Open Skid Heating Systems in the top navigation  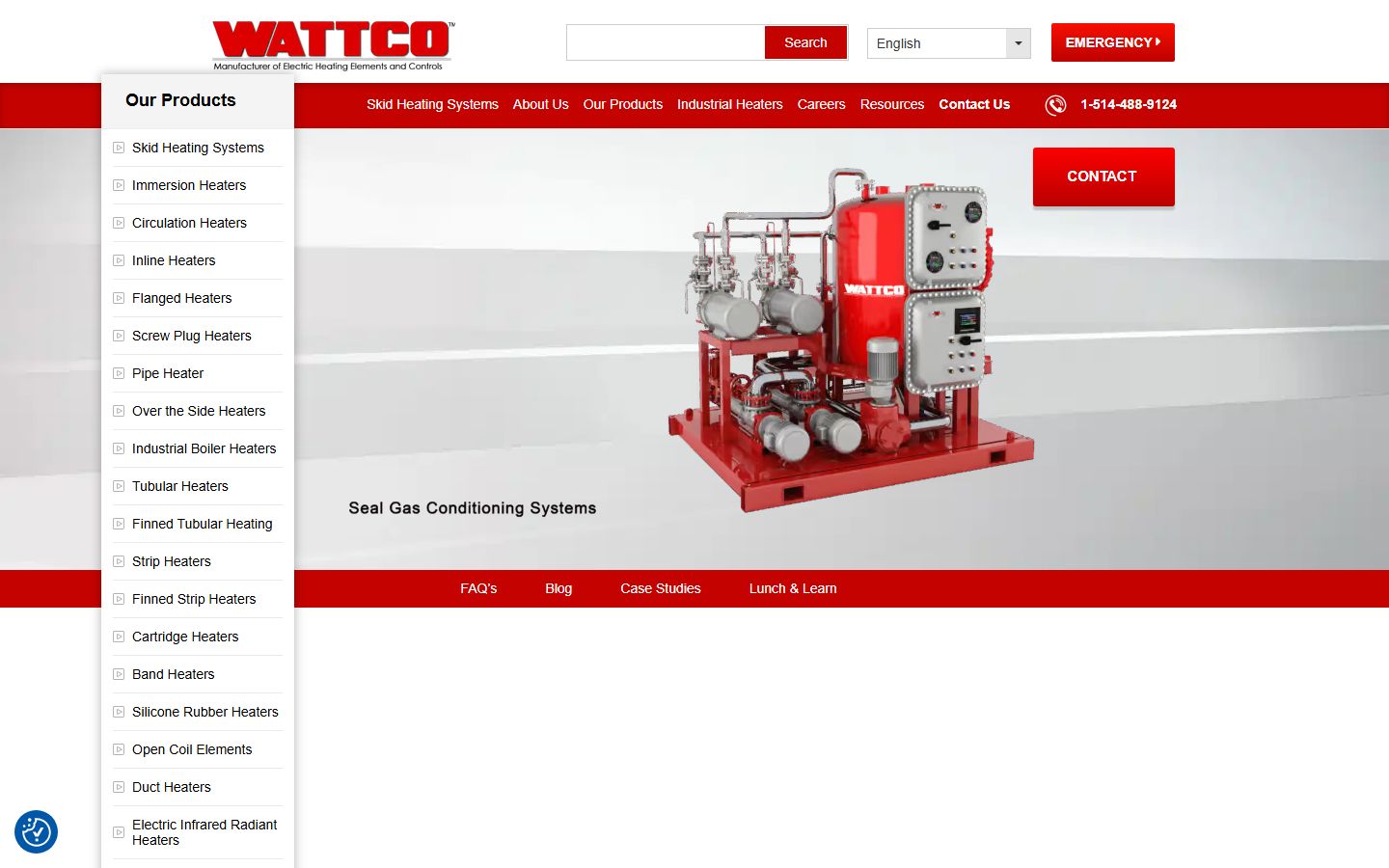(432, 104)
